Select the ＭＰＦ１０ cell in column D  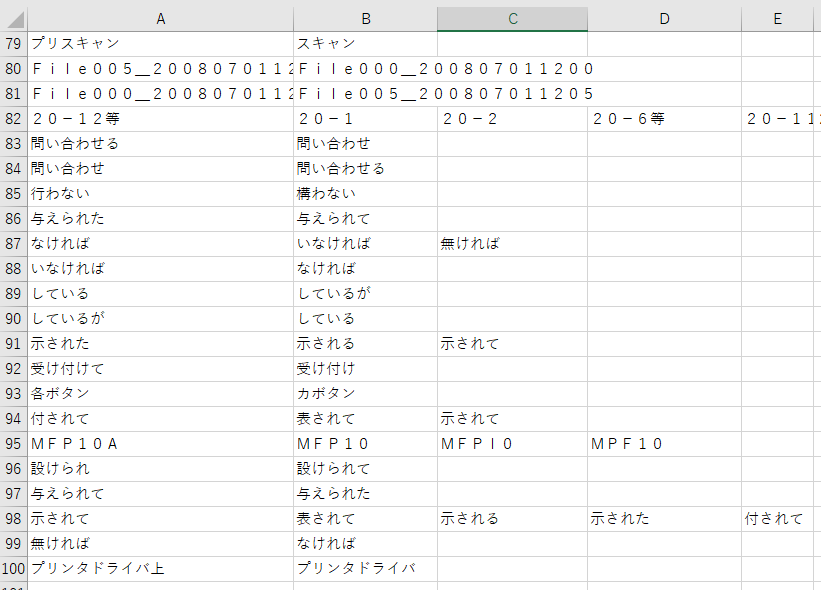click(x=663, y=443)
